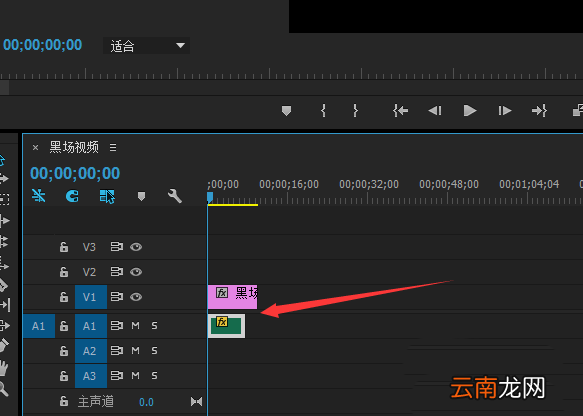Click timeline ruler at 00;01;04;04

coord(529,184)
